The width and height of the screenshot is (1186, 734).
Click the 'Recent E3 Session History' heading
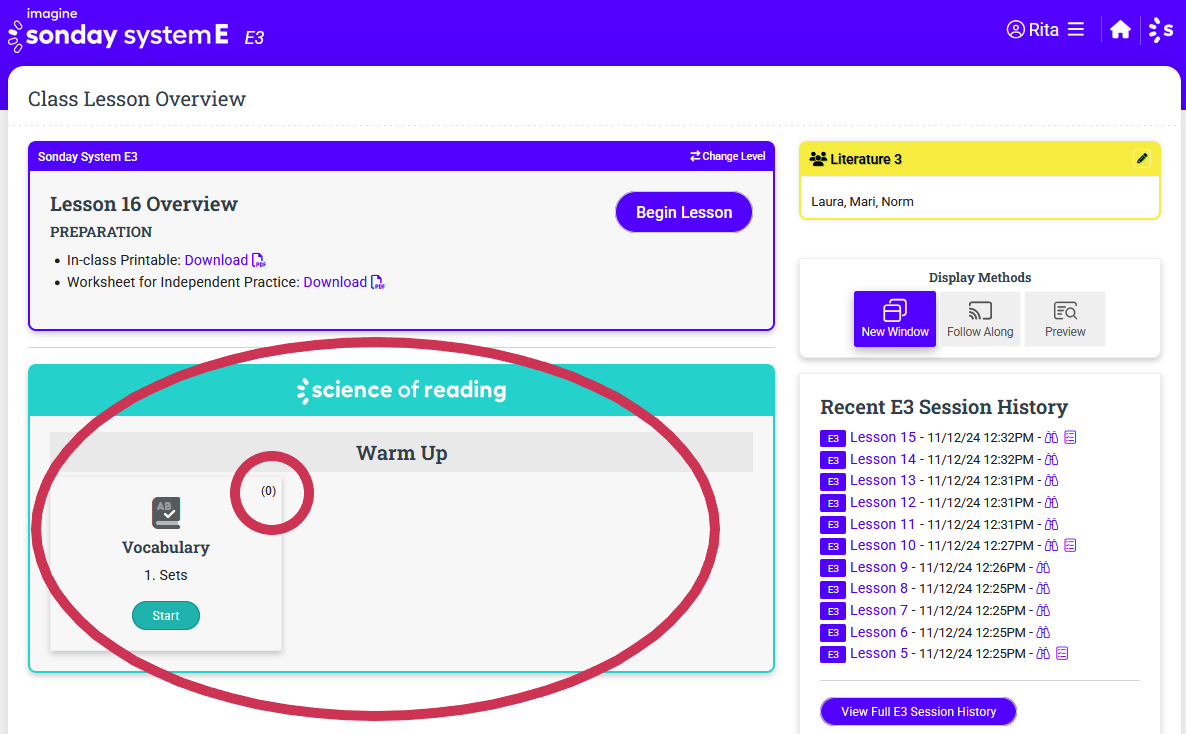(944, 407)
